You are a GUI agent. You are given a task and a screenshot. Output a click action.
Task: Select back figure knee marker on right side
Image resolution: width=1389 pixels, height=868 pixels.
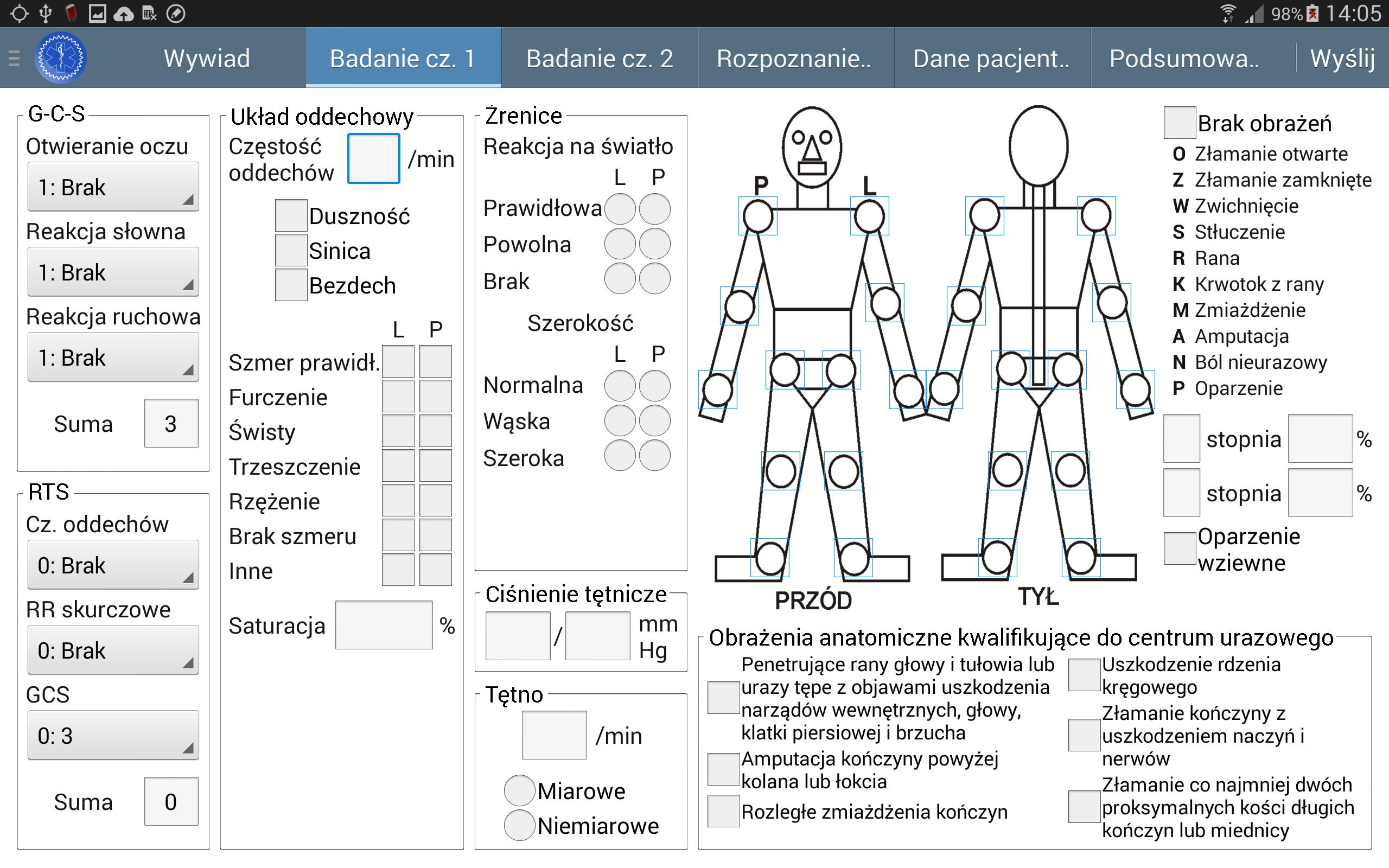point(1070,471)
